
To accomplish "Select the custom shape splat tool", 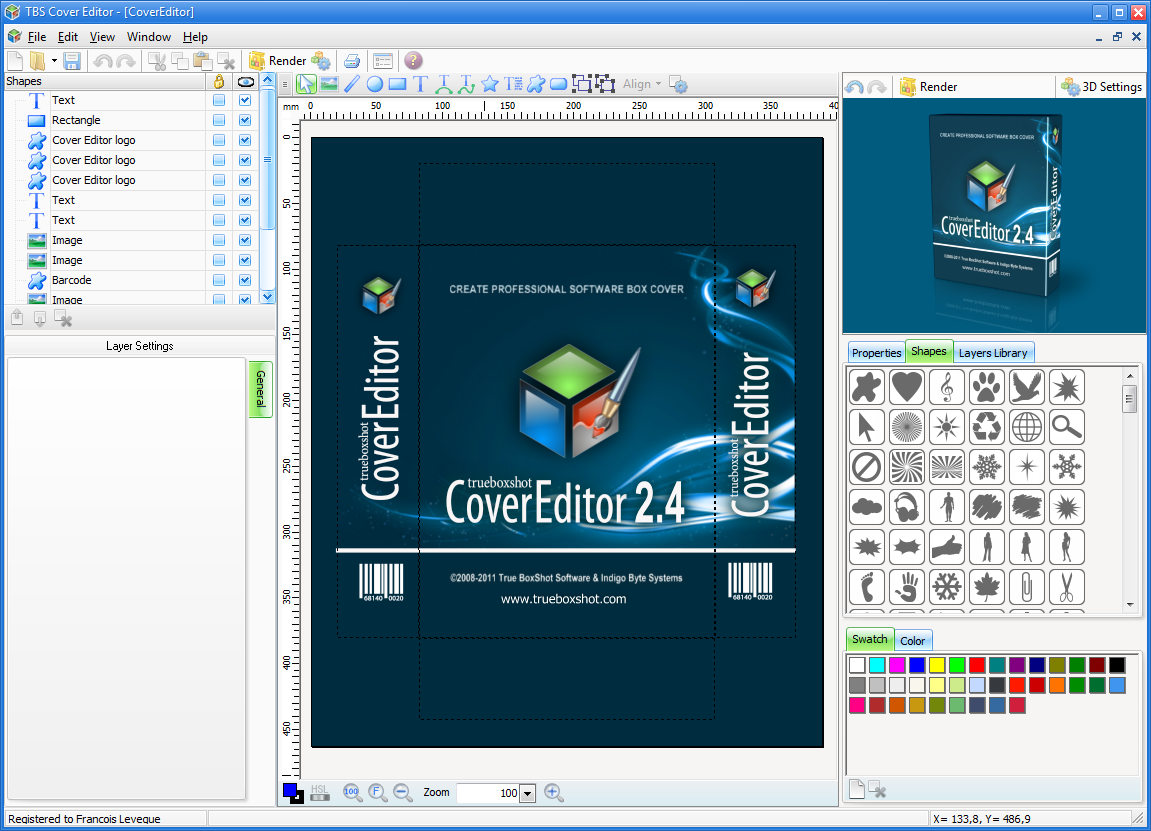I will point(536,84).
